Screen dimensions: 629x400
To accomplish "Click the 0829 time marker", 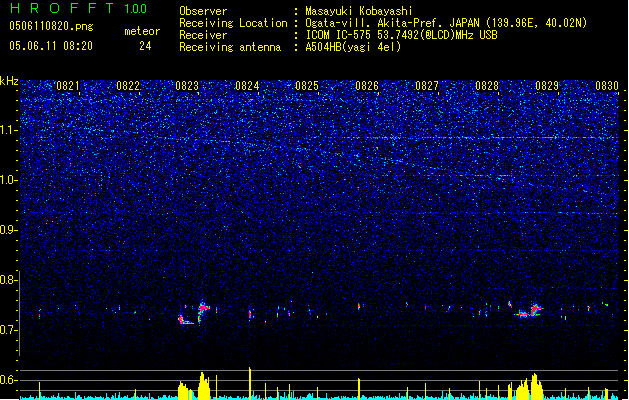I will tap(547, 86).
